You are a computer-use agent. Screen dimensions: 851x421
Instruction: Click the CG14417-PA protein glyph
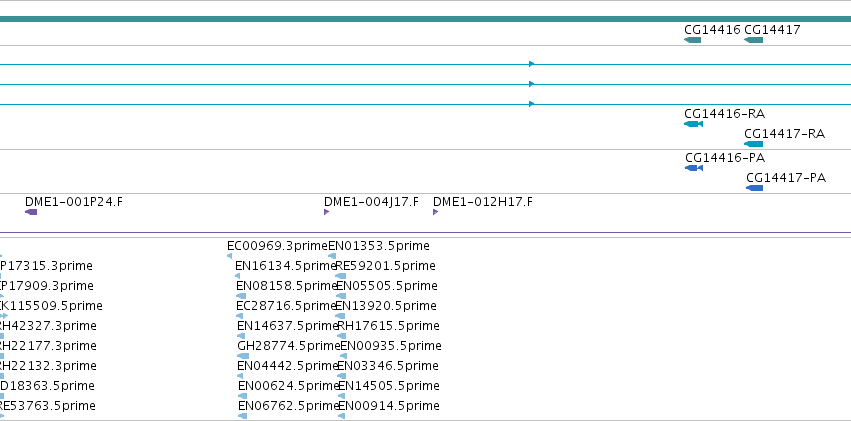[754, 188]
